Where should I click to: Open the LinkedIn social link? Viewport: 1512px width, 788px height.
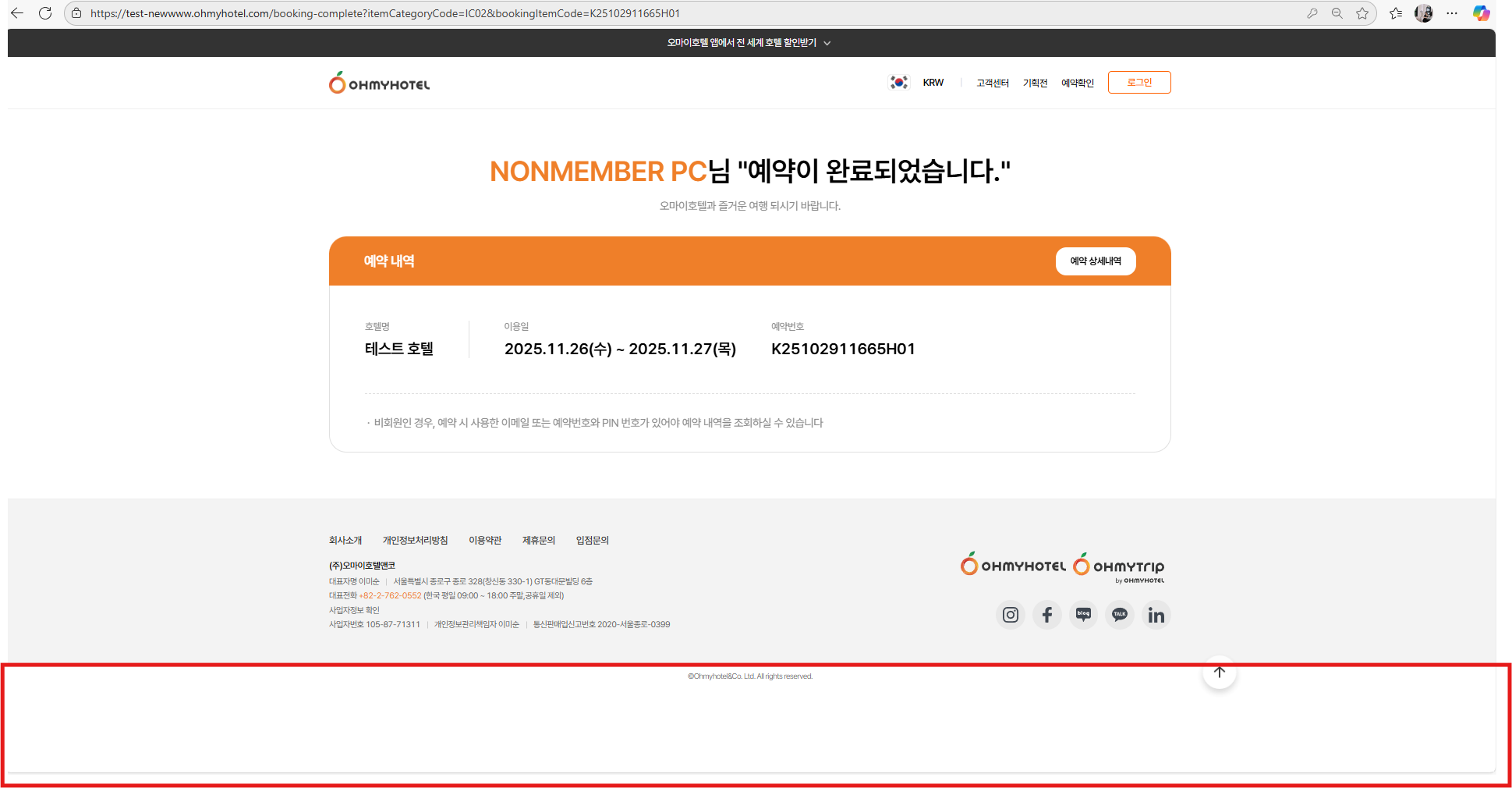tap(1156, 615)
